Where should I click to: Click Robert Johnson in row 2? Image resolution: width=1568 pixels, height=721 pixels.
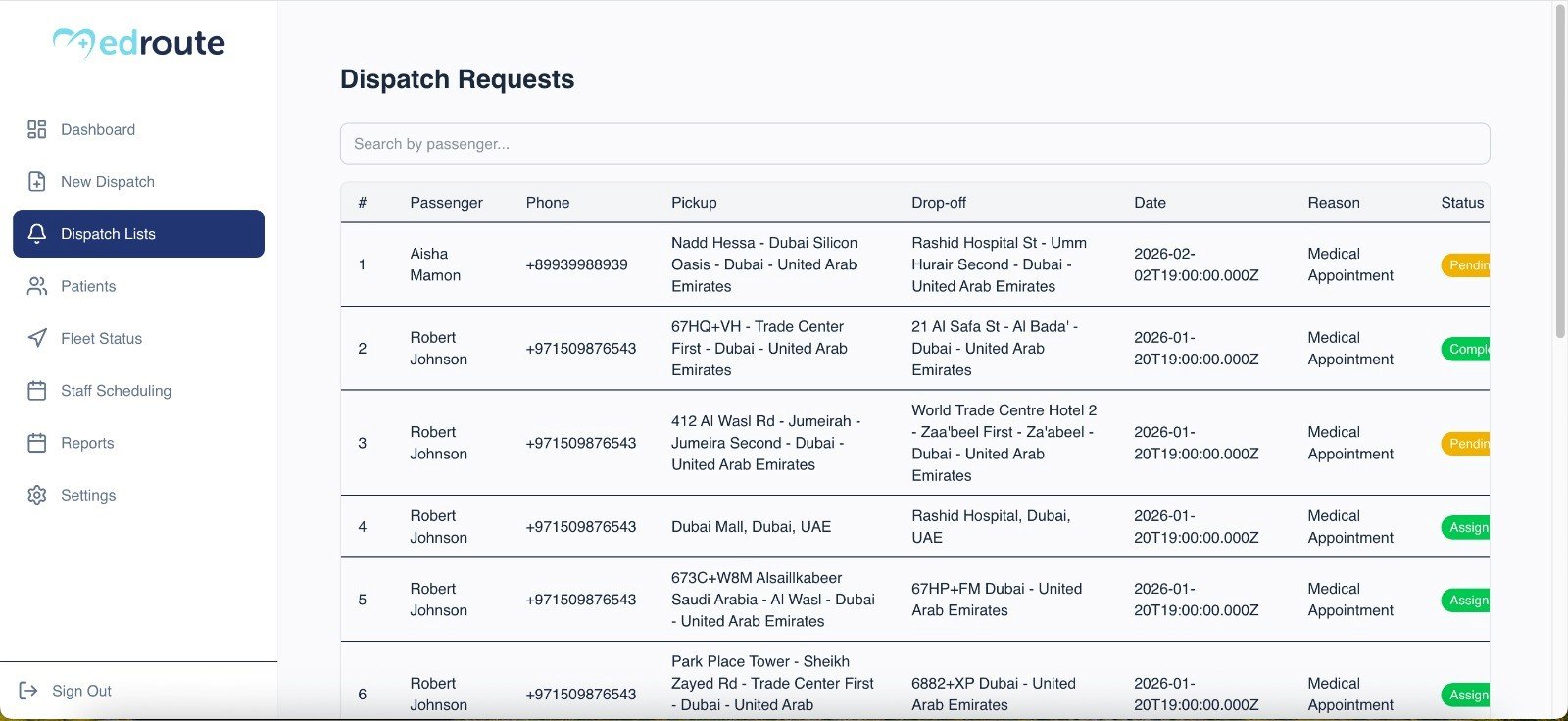[438, 348]
